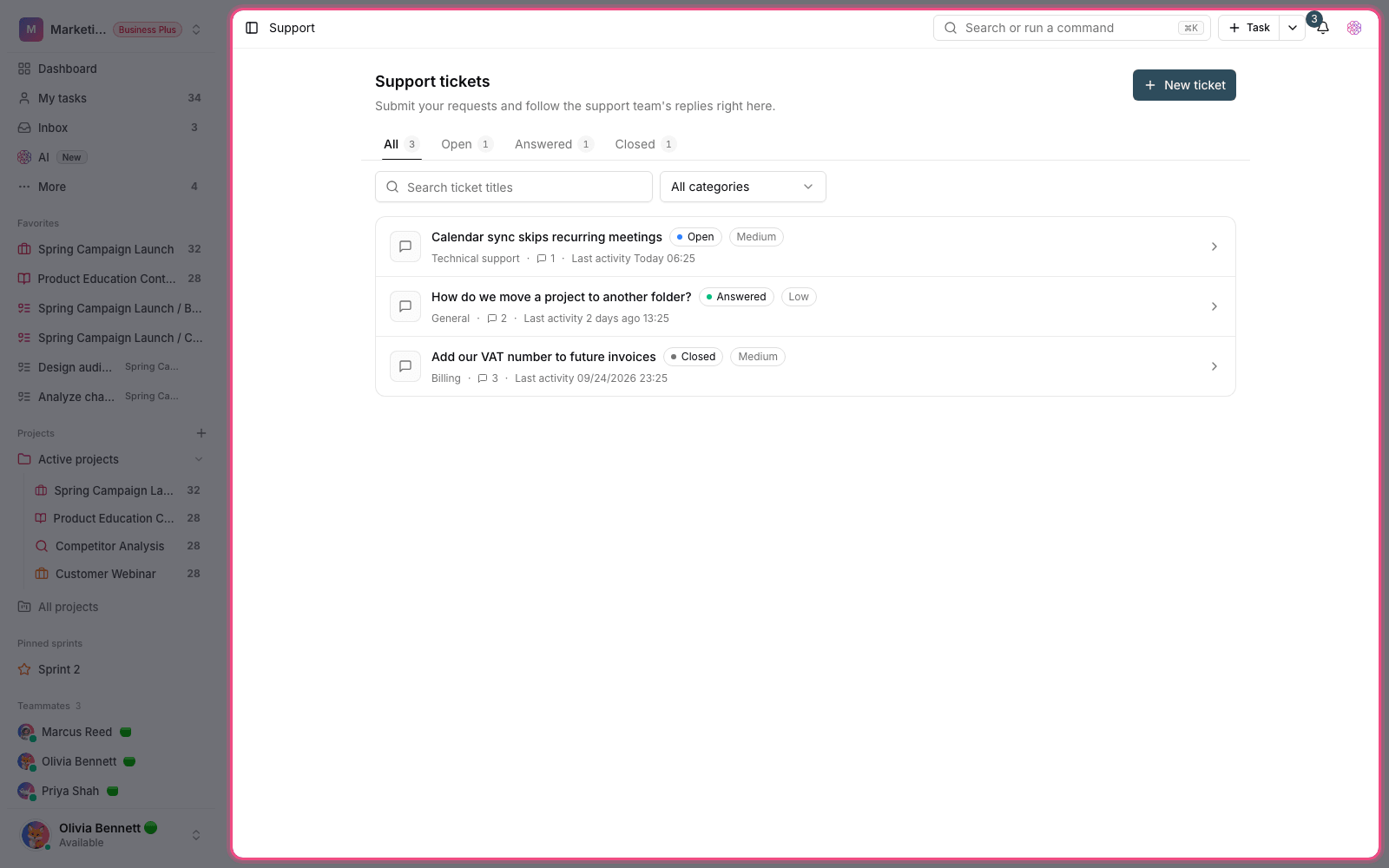
Task: Open the workspace switcher chevrons
Action: [196, 30]
